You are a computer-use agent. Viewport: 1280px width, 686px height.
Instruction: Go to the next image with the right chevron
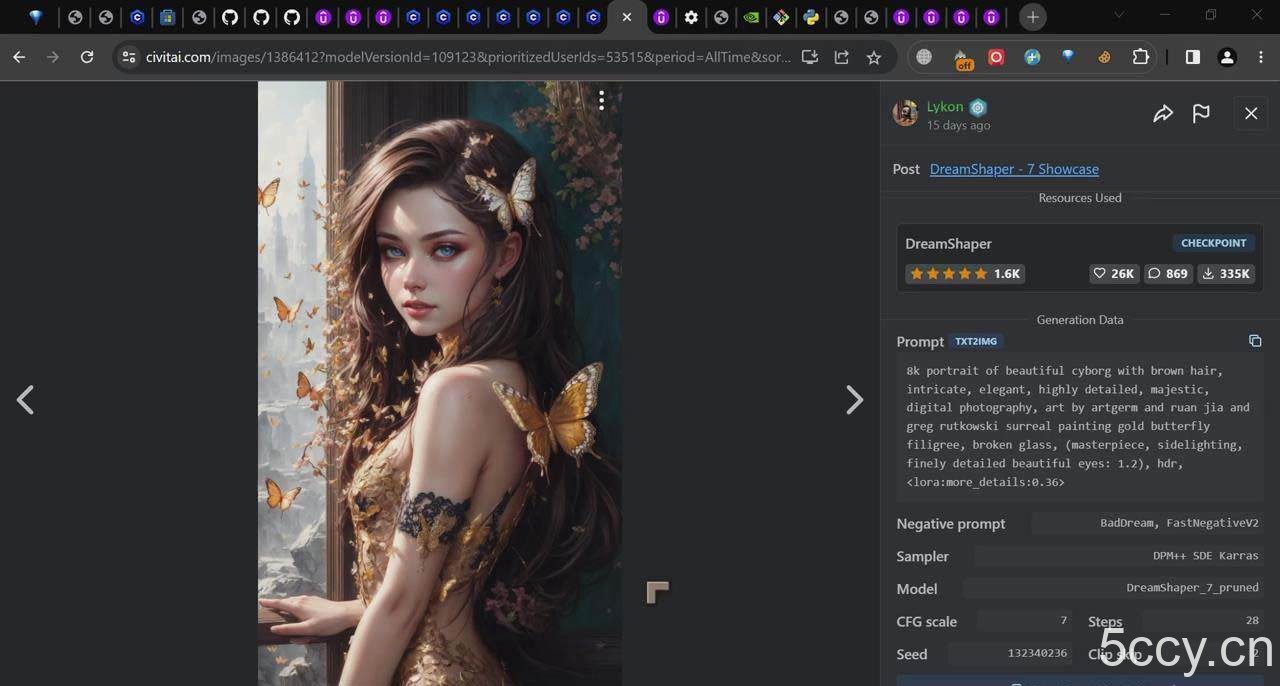[x=854, y=400]
